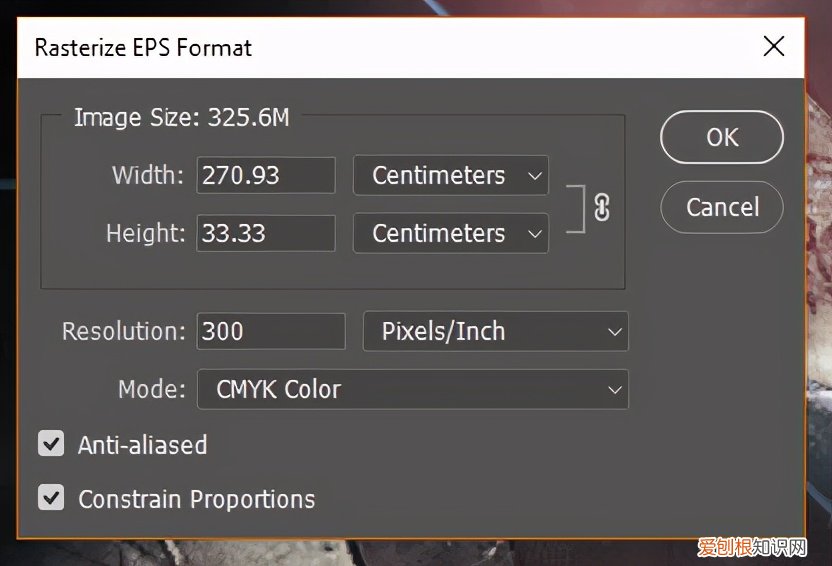Image resolution: width=832 pixels, height=566 pixels.
Task: Click the Resolution label
Action: click(124, 331)
